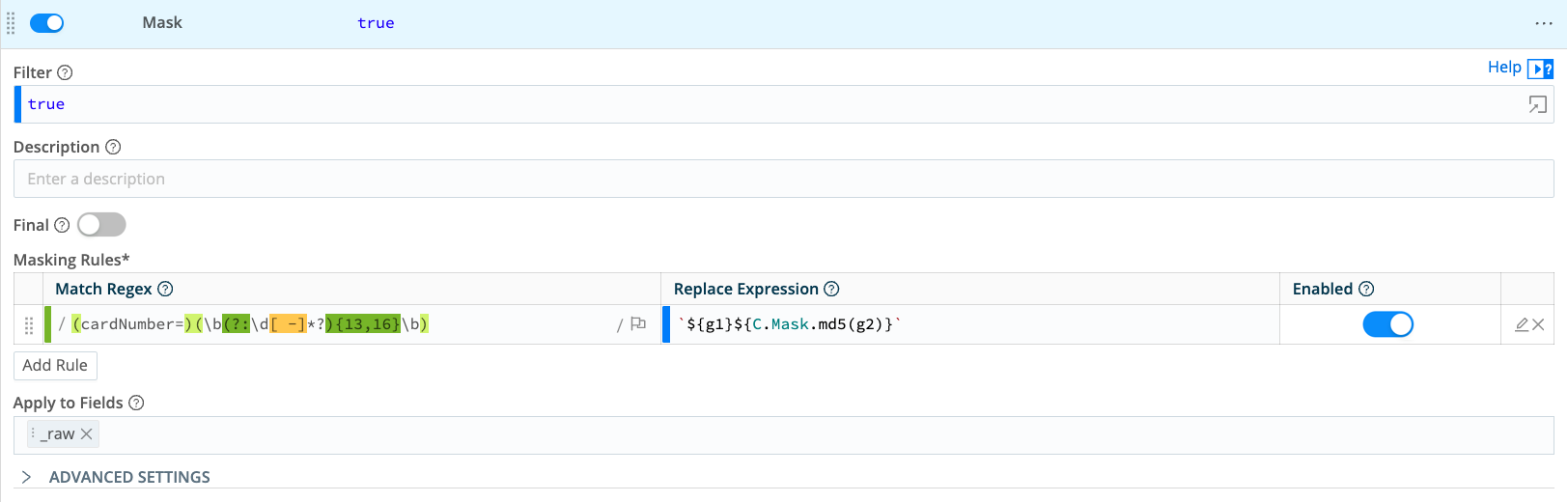This screenshot has height=502, width=1568.
Task: Grab the Mask function drag handle
Action: point(11,23)
